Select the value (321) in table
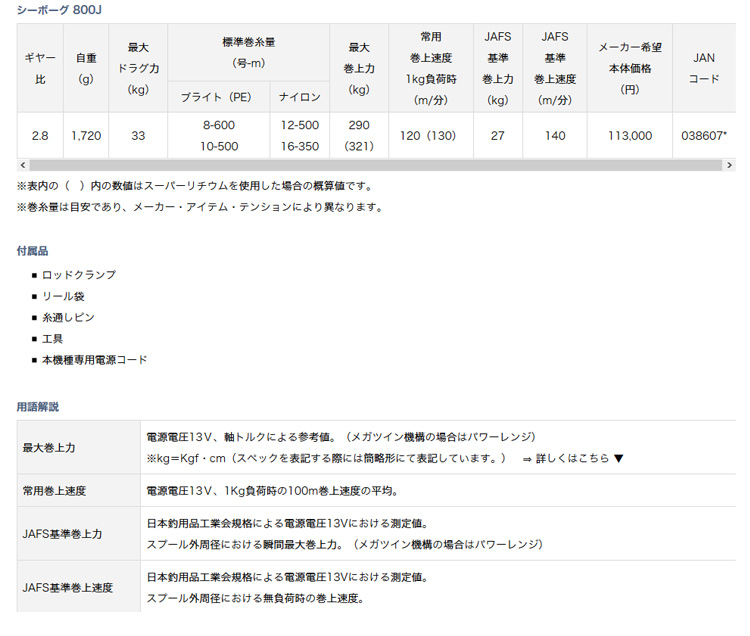This screenshot has width=750, height=636. pyautogui.click(x=359, y=146)
